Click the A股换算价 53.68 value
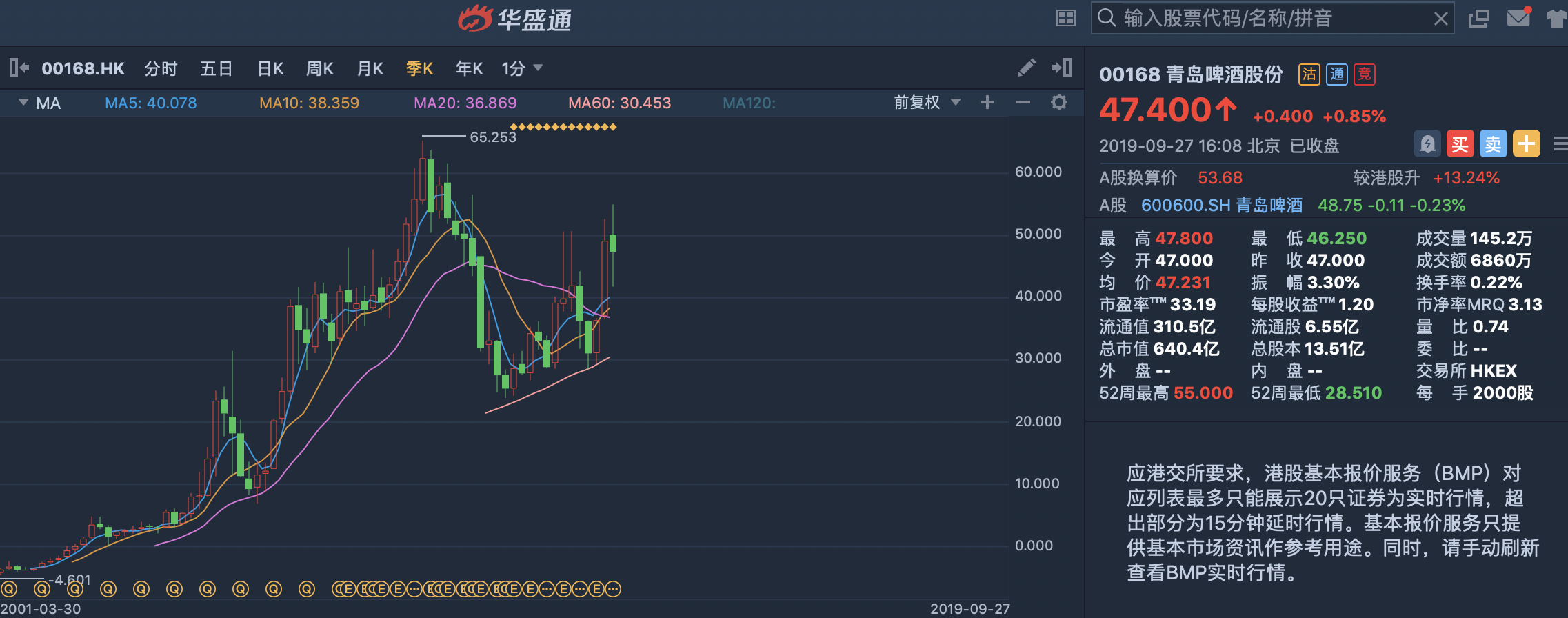 [1220, 178]
